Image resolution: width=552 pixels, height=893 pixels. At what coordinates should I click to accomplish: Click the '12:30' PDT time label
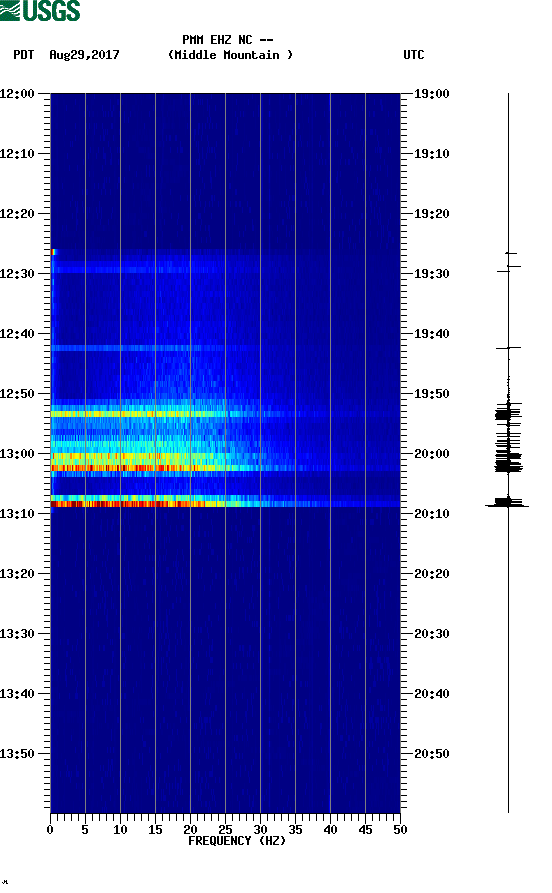[17, 274]
